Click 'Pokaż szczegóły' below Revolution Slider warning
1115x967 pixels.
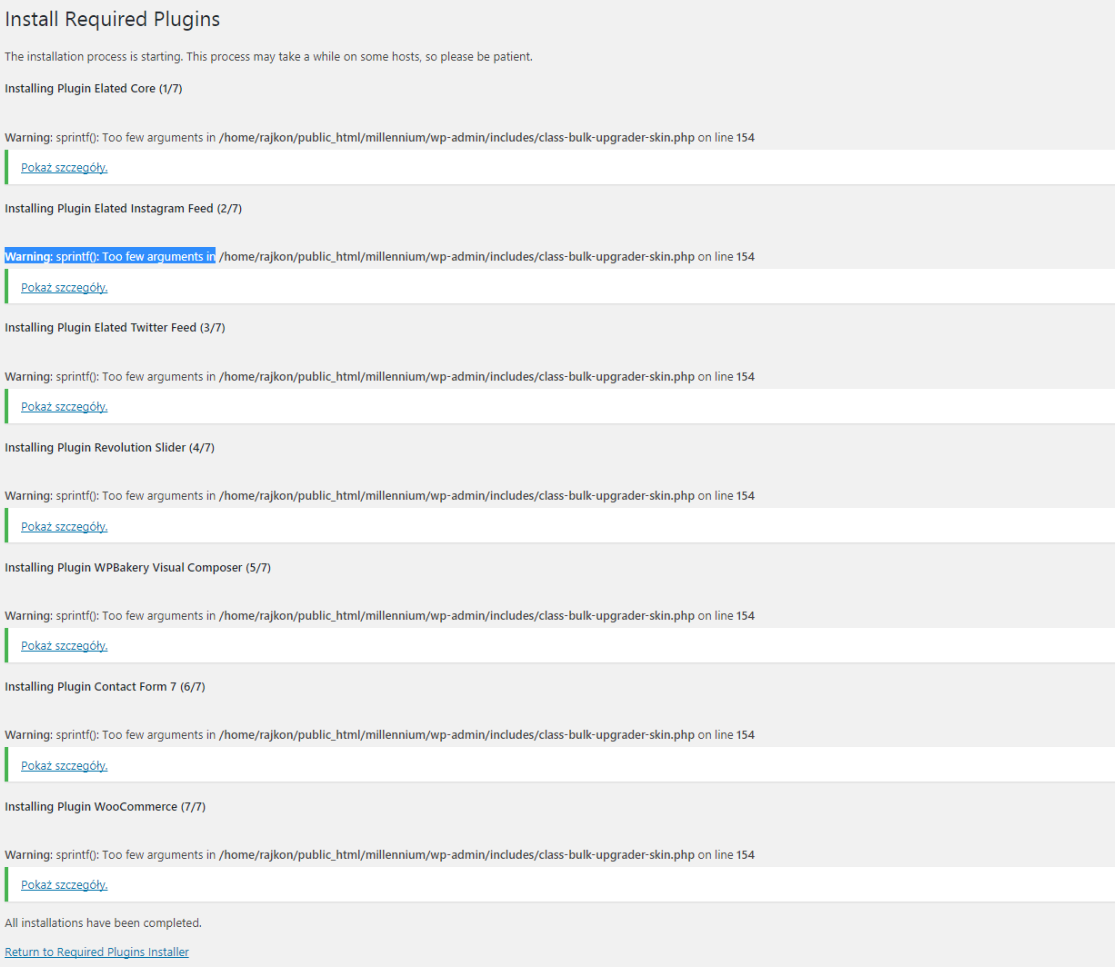click(x=64, y=526)
